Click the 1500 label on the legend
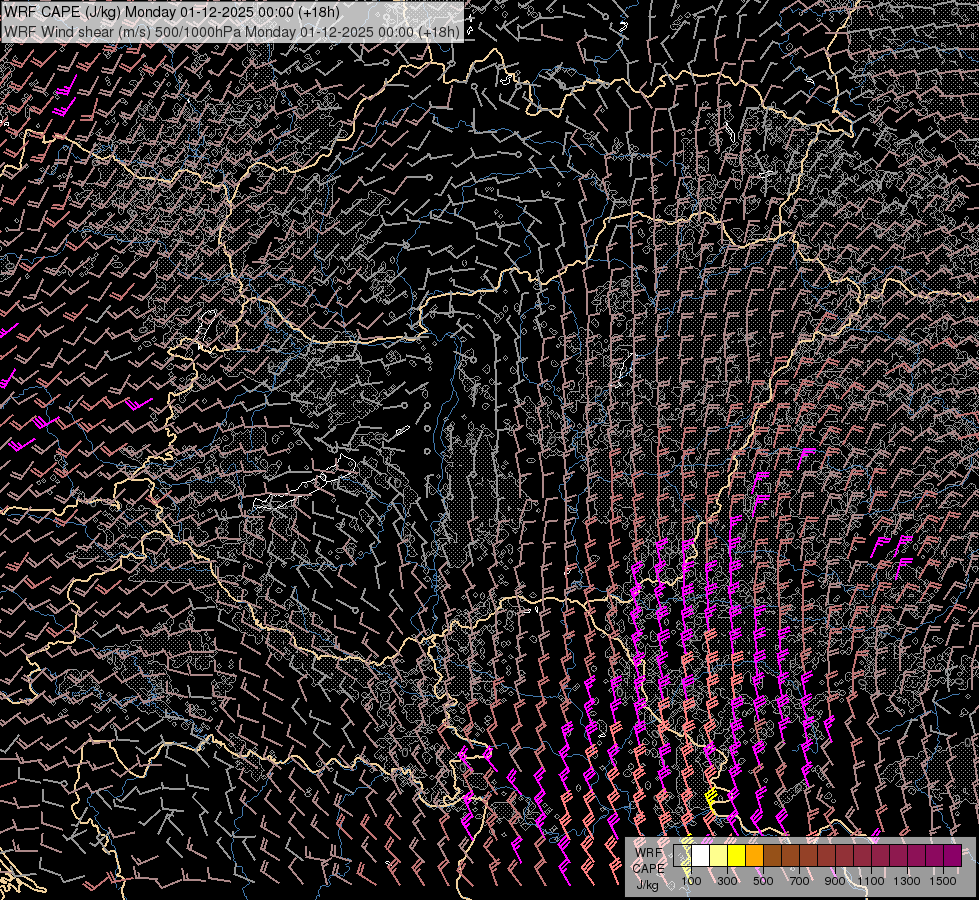 [x=943, y=881]
